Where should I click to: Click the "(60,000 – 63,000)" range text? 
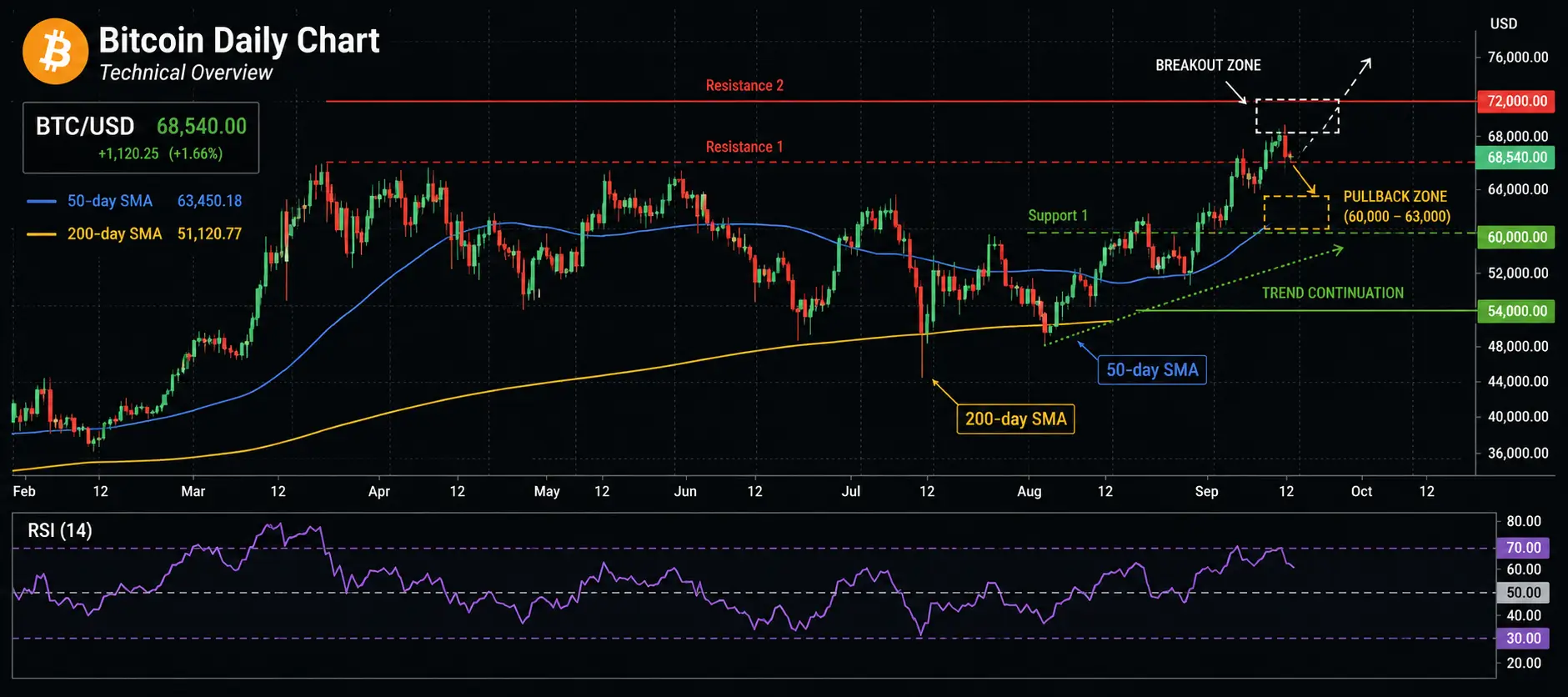click(x=1397, y=217)
